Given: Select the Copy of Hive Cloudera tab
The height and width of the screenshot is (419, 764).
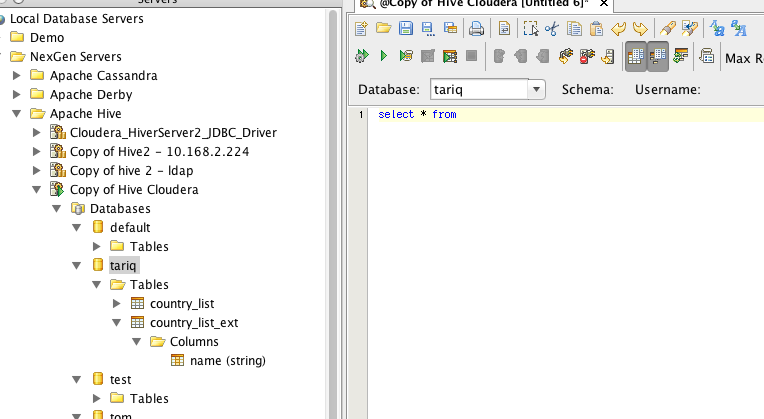Looking at the screenshot, I should pos(483,3).
